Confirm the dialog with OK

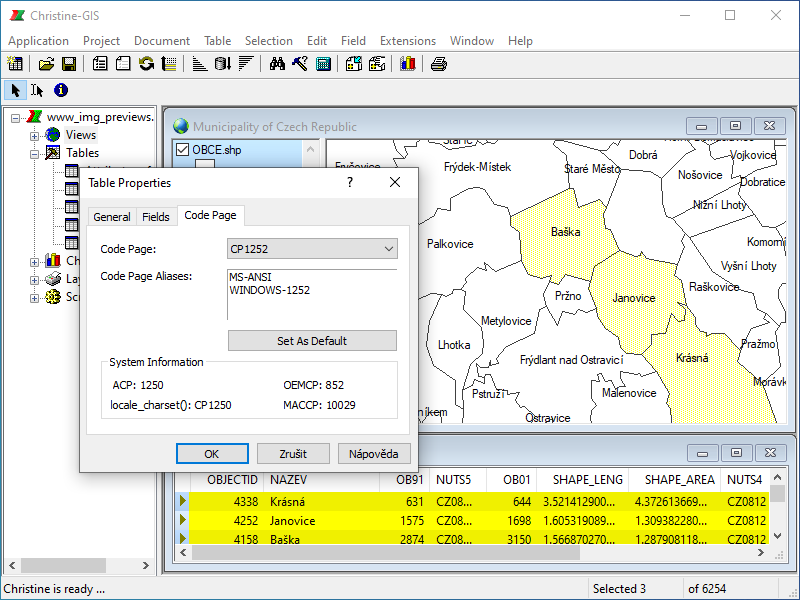pyautogui.click(x=212, y=454)
